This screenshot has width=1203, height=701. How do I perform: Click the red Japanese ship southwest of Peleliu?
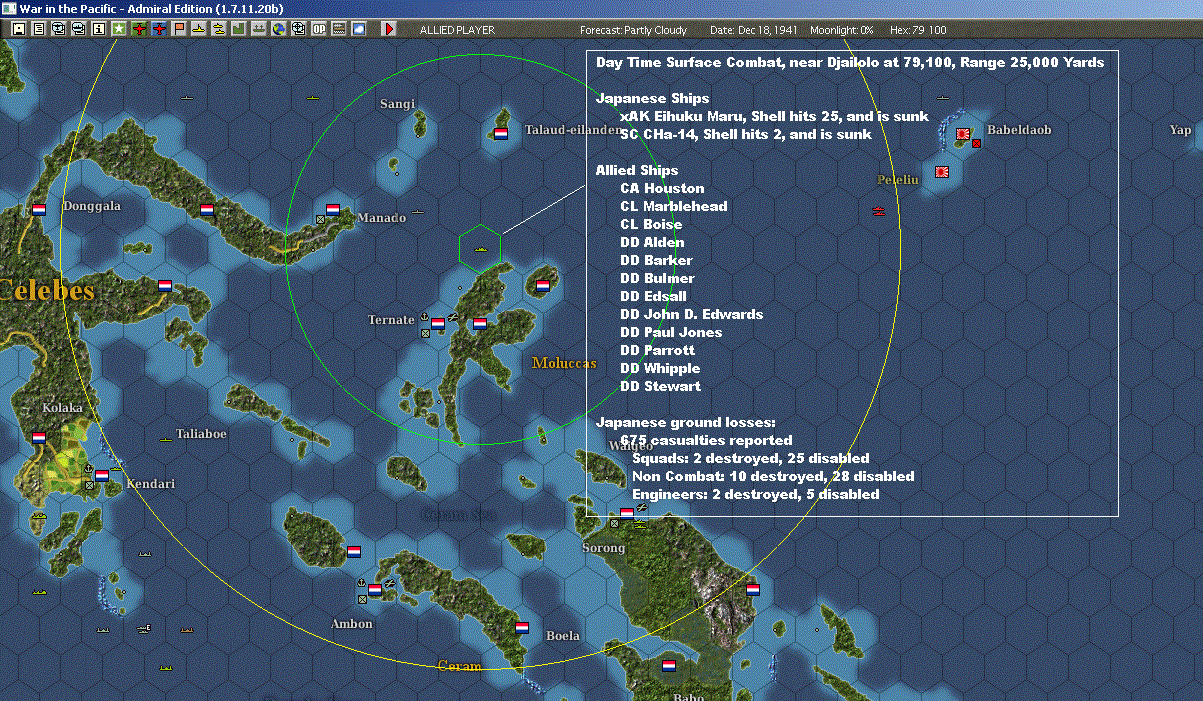point(878,211)
